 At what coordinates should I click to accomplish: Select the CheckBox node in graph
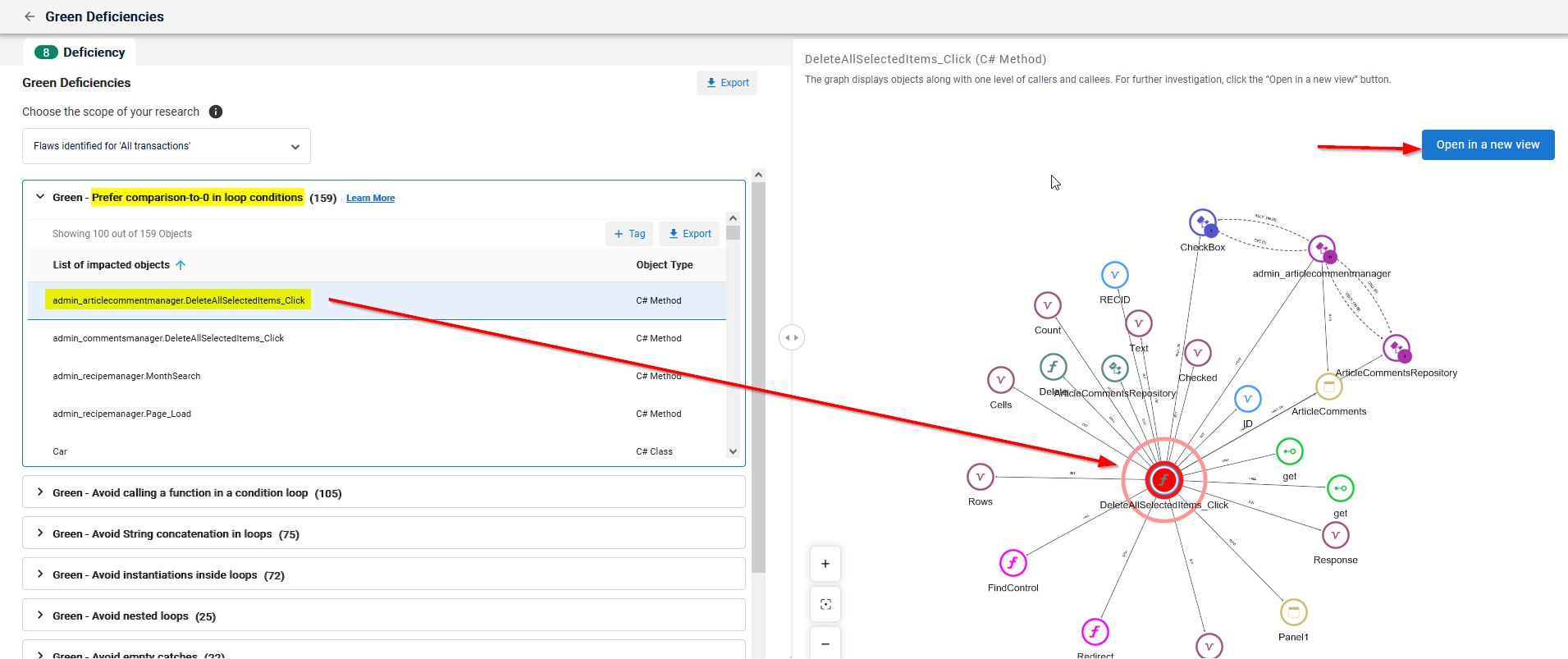pyautogui.click(x=1203, y=223)
